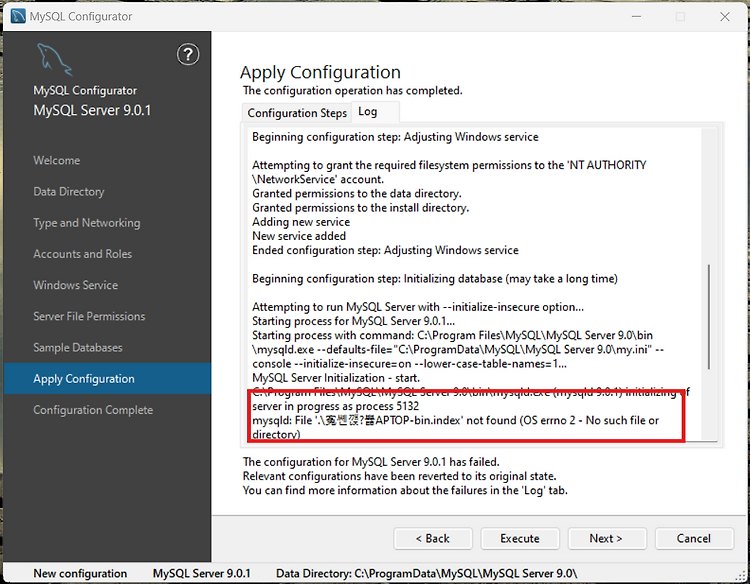Open the Windows Service step

click(x=76, y=285)
